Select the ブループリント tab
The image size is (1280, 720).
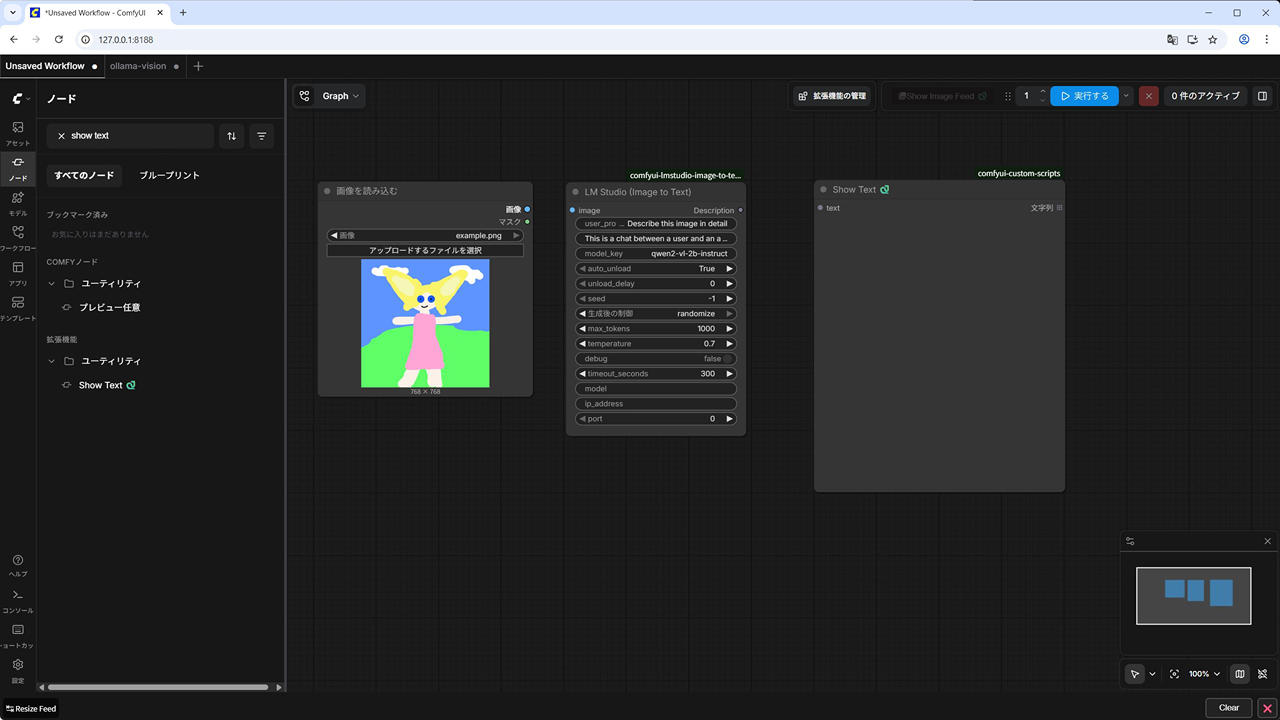tap(169, 175)
